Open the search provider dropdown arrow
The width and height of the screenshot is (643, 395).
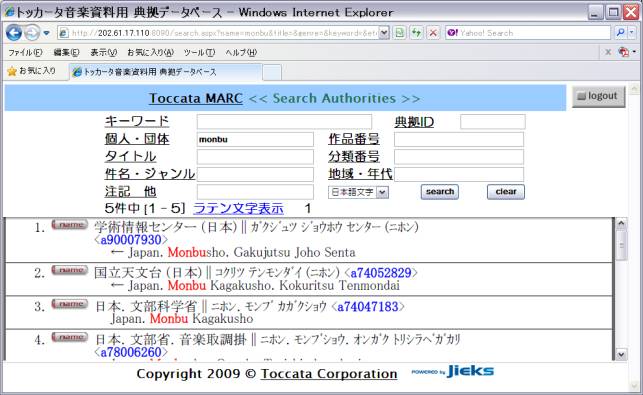[632, 33]
